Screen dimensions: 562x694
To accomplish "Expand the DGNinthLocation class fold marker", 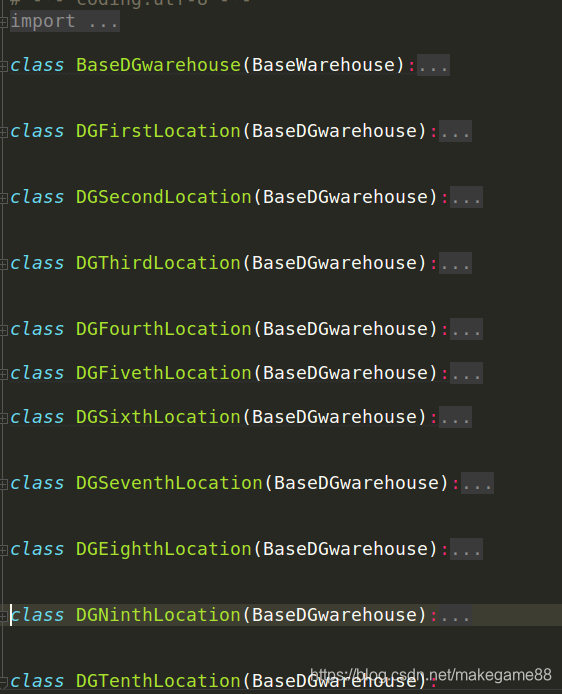I will point(3,616).
